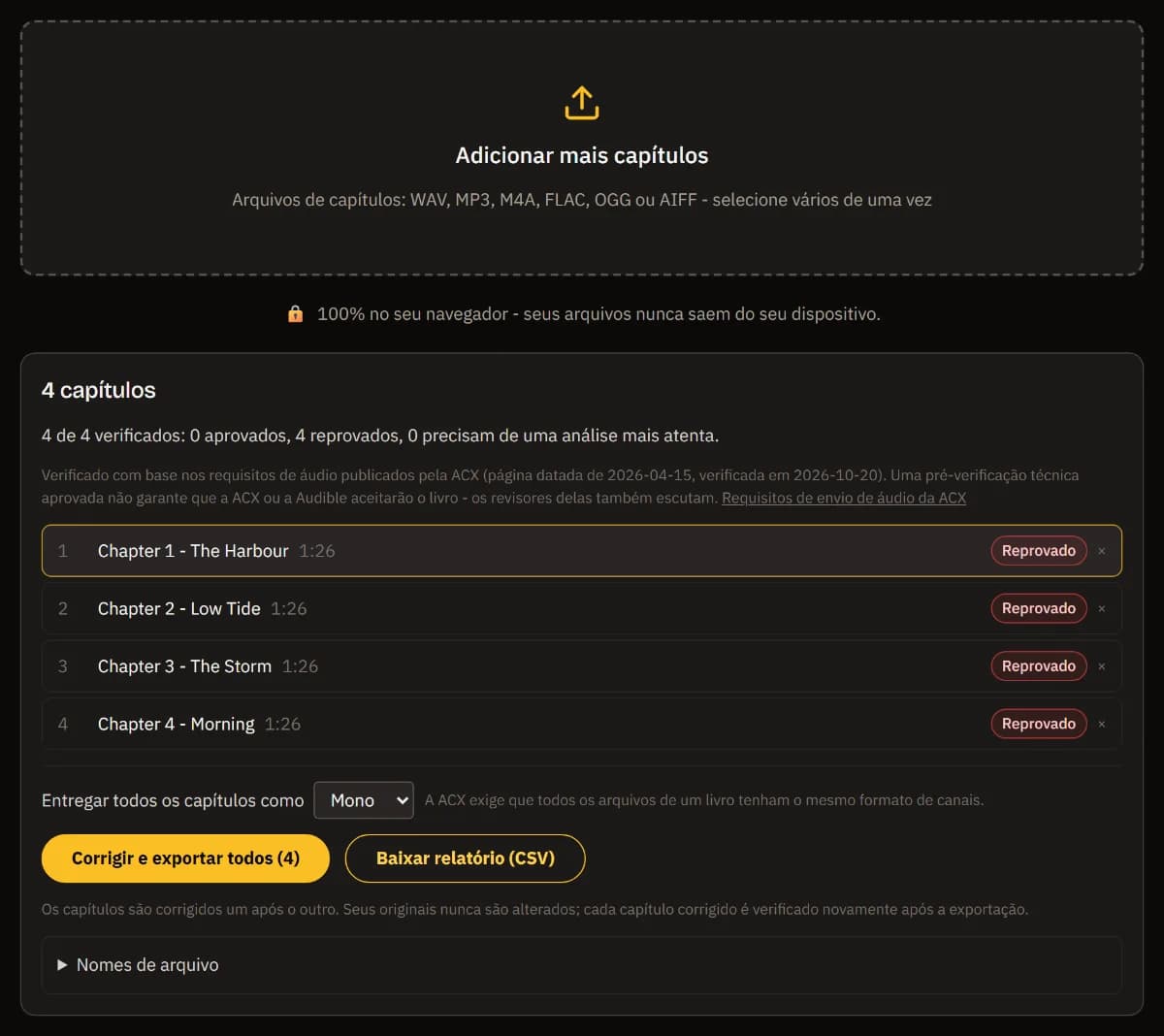Click the lock icon beside the privacy note
The width and height of the screenshot is (1164, 1036).
[x=296, y=314]
